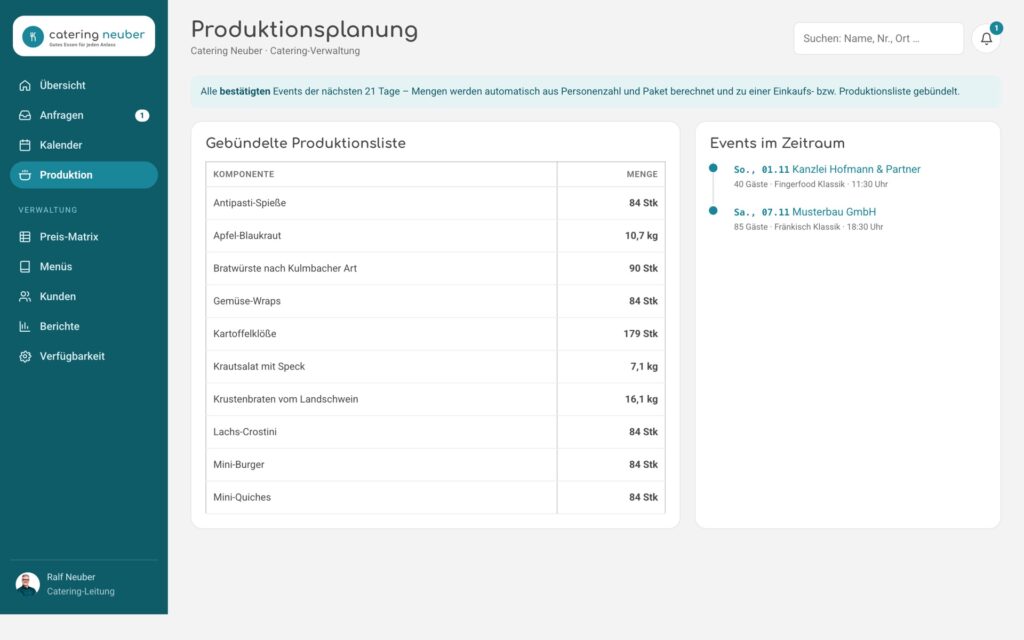Viewport: 1024px width, 640px height.
Task: Click the Events im Zeitraum heading
Action: tap(777, 144)
